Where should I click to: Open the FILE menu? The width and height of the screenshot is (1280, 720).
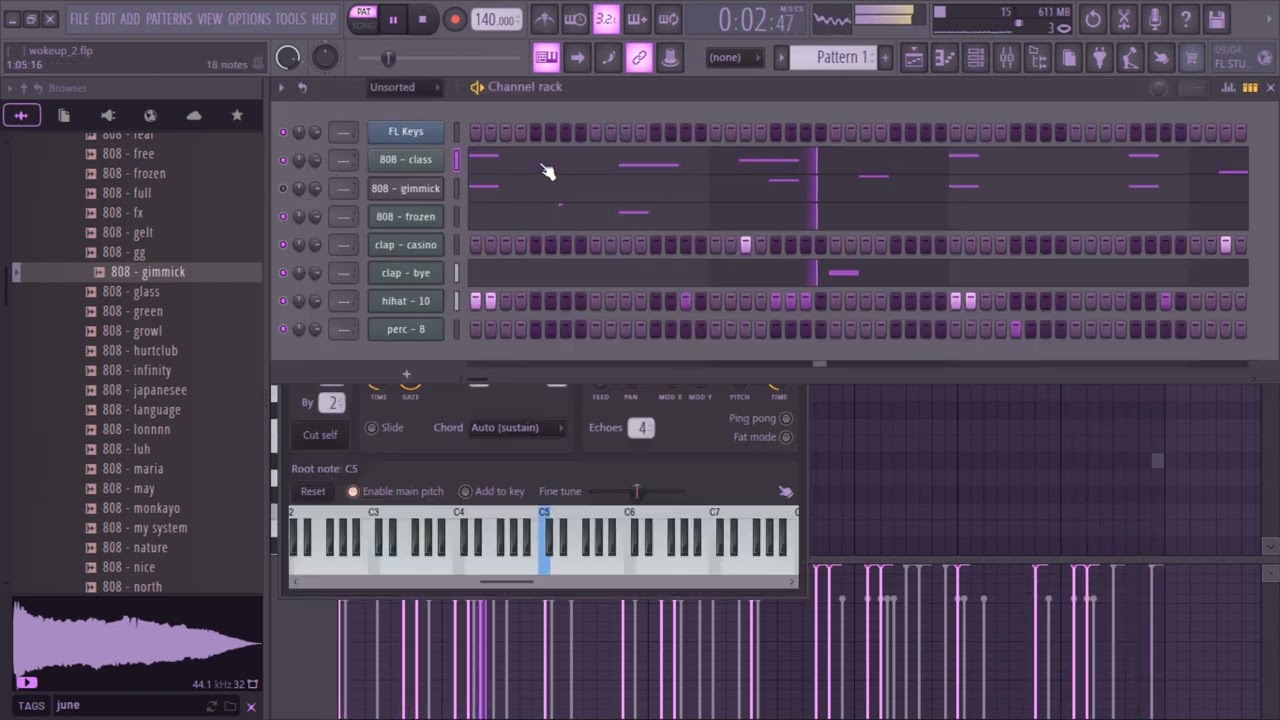point(79,19)
